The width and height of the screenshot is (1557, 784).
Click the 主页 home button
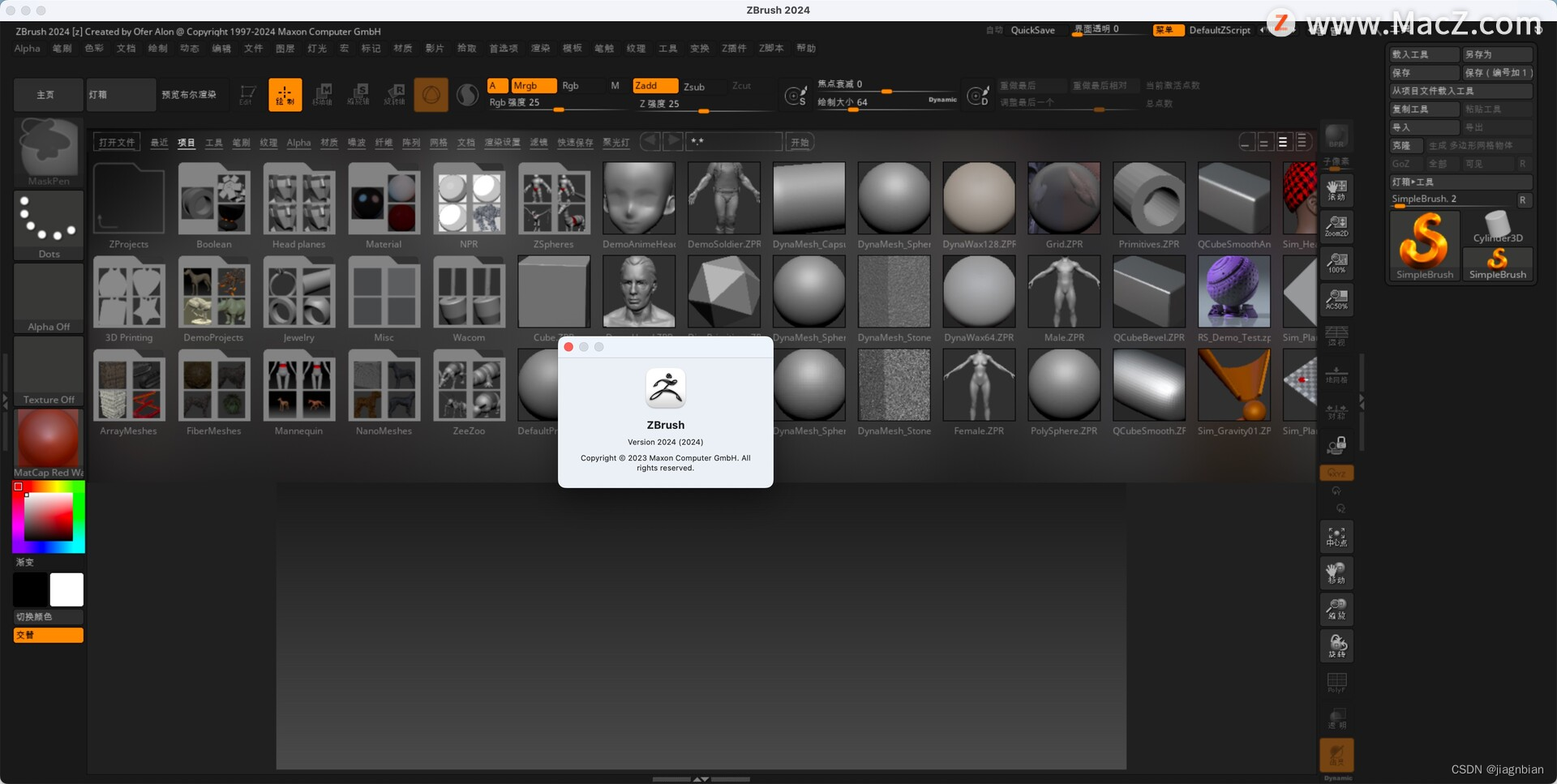[48, 94]
